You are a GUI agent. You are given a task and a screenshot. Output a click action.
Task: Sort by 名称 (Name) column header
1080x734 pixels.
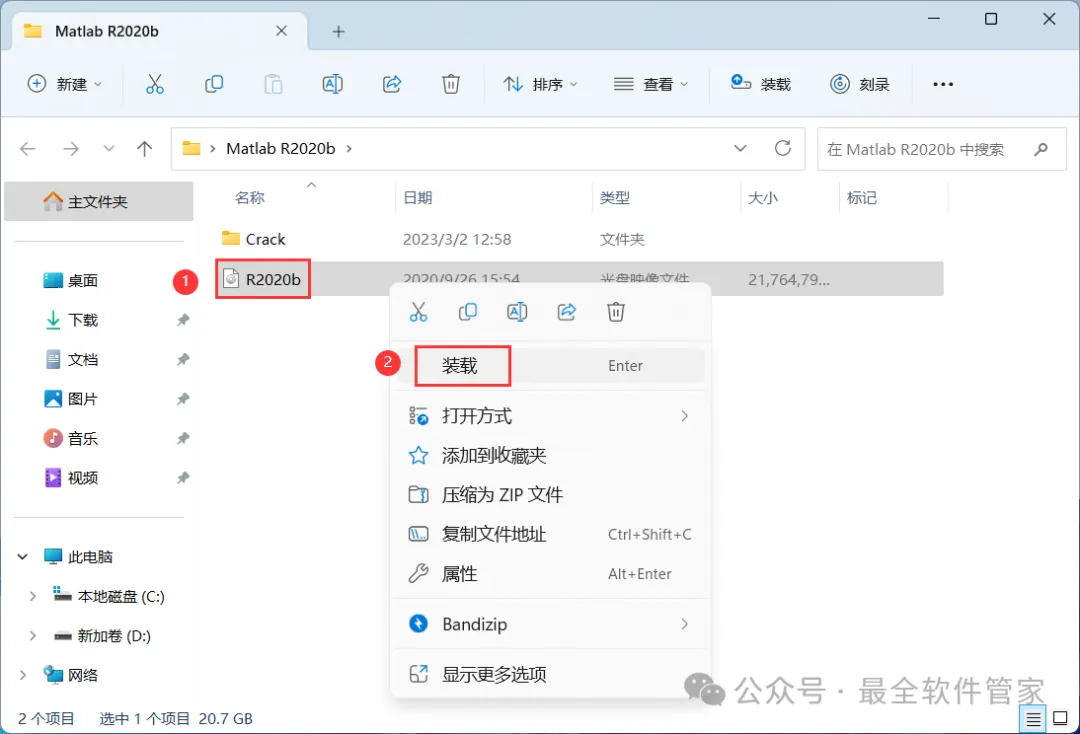click(249, 198)
